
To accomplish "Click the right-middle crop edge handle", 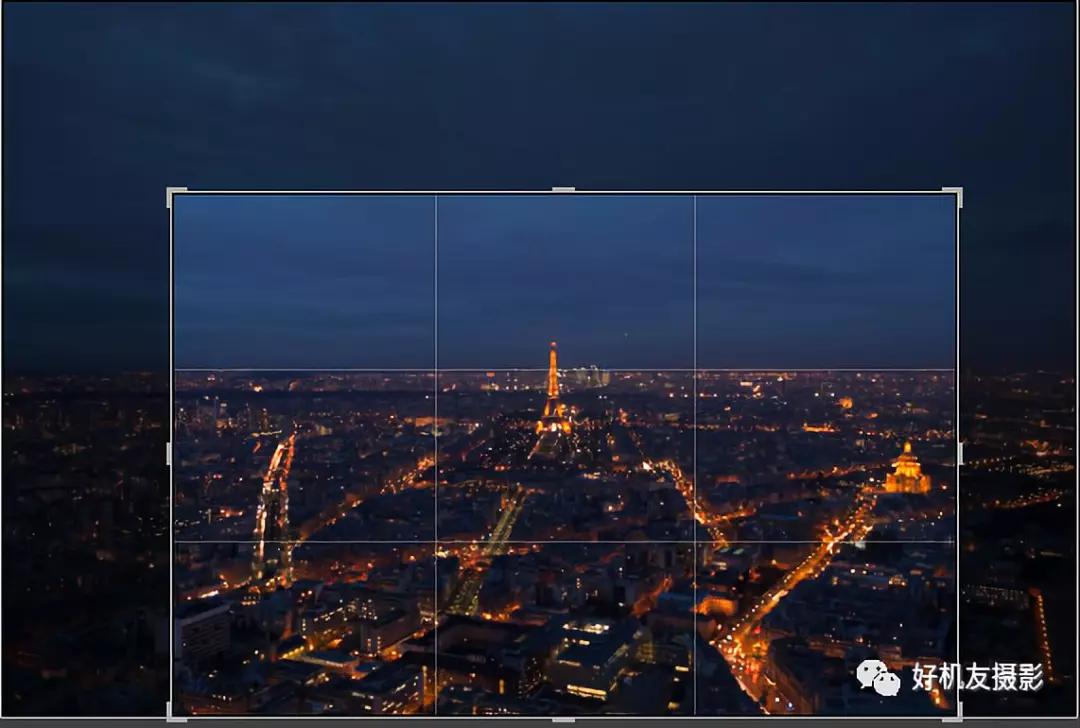I will point(960,454).
